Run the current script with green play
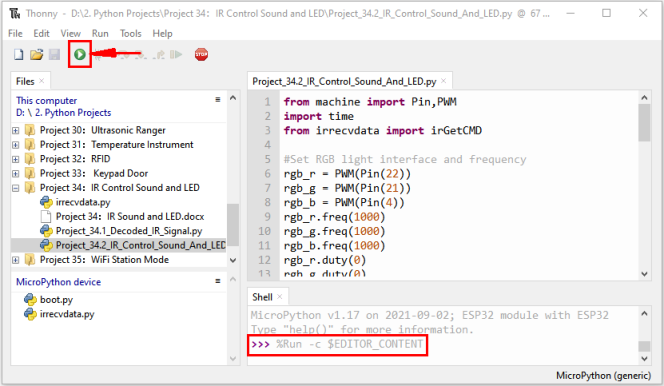 pos(80,54)
